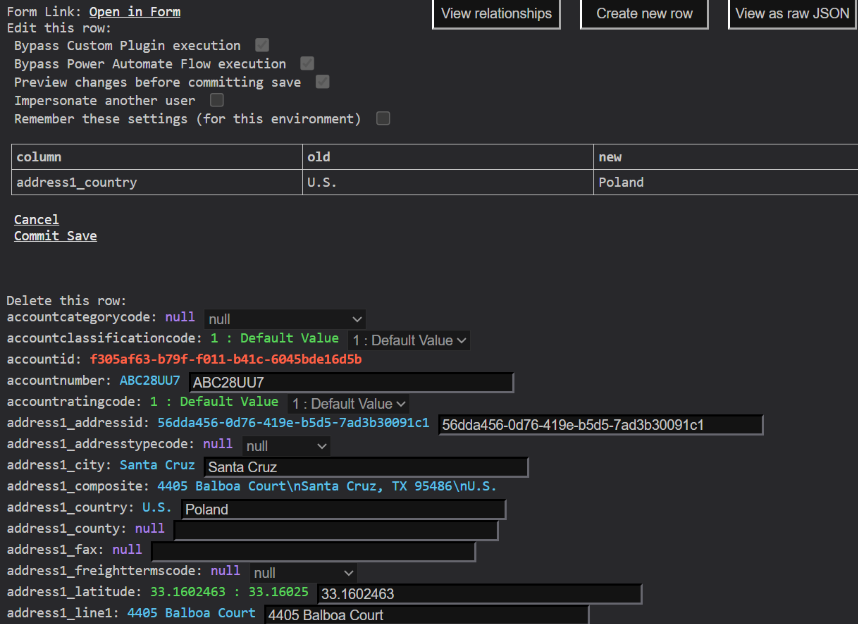Click the View relationships button
Image resolution: width=858 pixels, height=624 pixels.
click(496, 14)
